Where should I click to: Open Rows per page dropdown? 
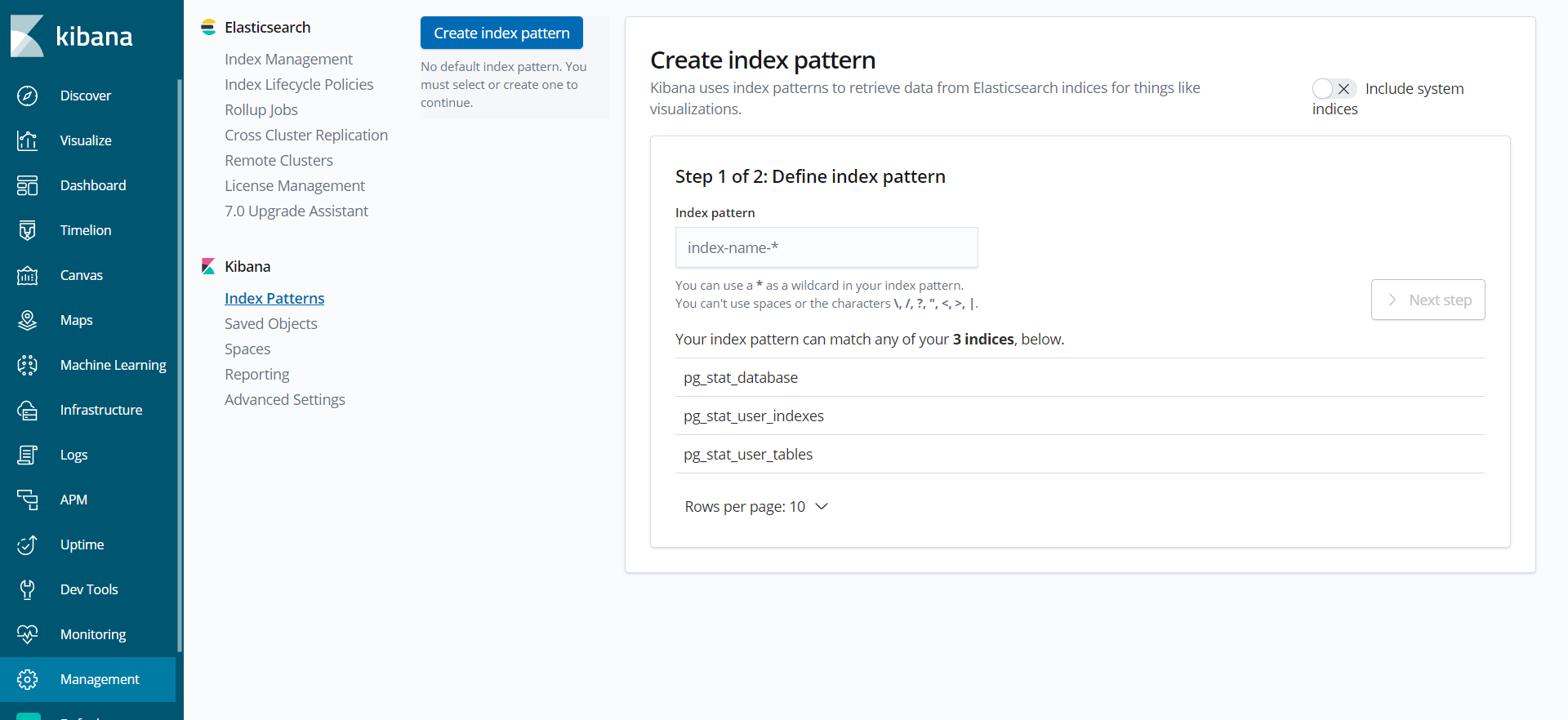point(756,507)
